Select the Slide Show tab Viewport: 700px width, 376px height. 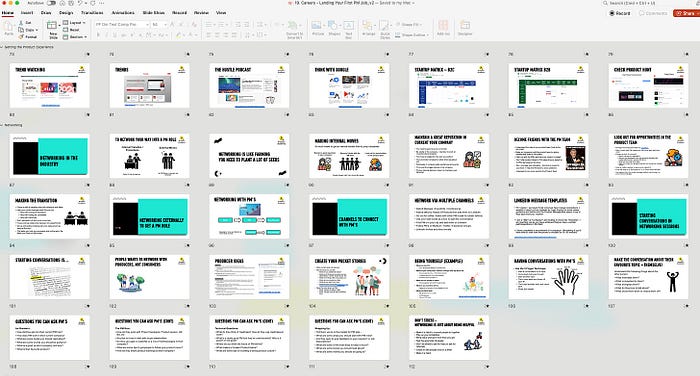coord(153,13)
